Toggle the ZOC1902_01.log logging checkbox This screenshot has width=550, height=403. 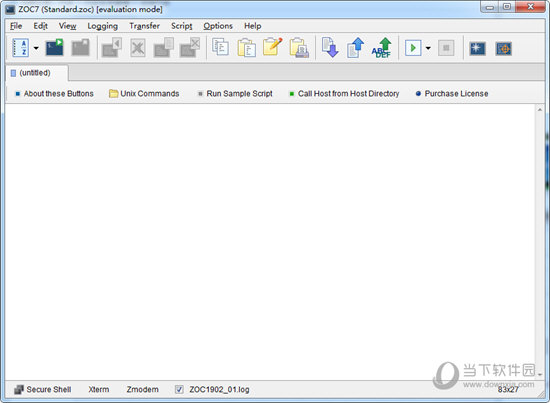click(179, 389)
